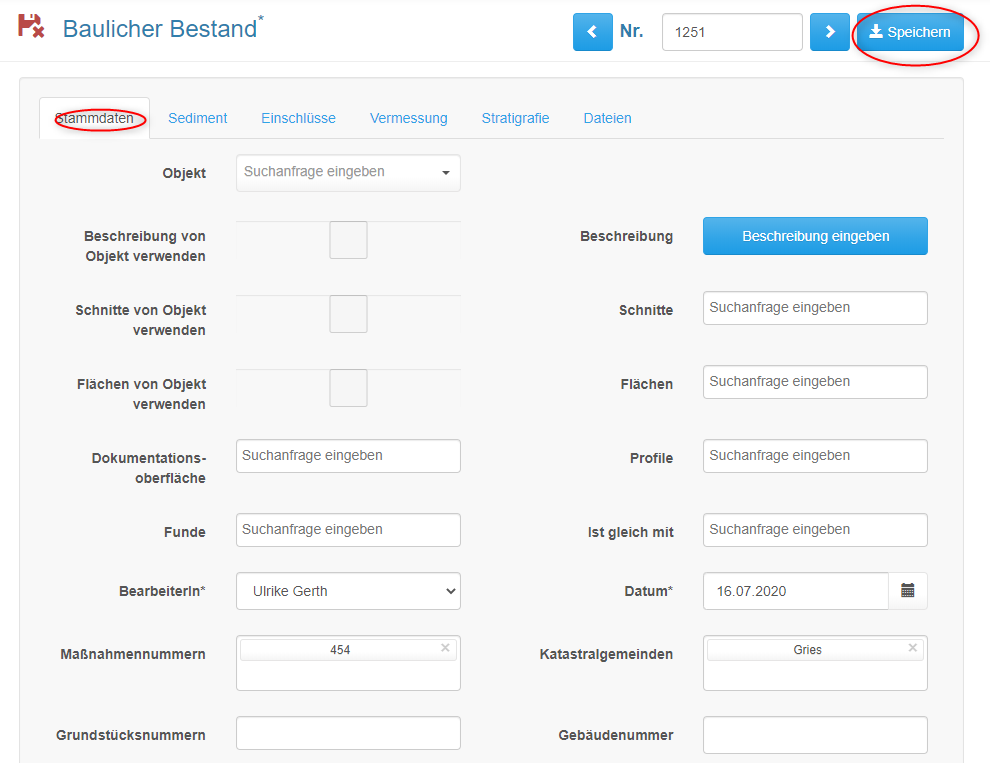The height and width of the screenshot is (763, 990).
Task: Select the Vermessung tab
Action: (x=409, y=118)
